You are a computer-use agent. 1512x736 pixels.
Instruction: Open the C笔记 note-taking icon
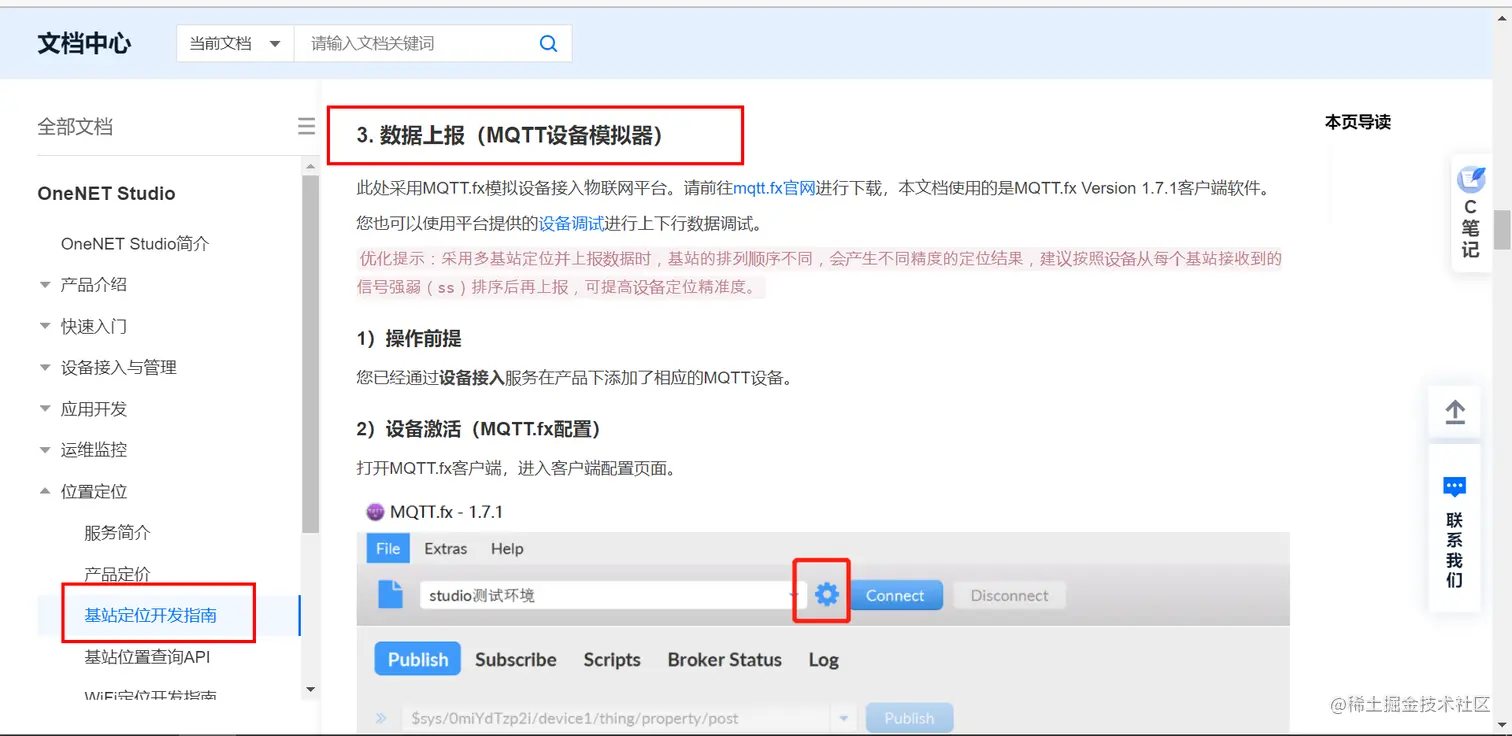[1469, 212]
